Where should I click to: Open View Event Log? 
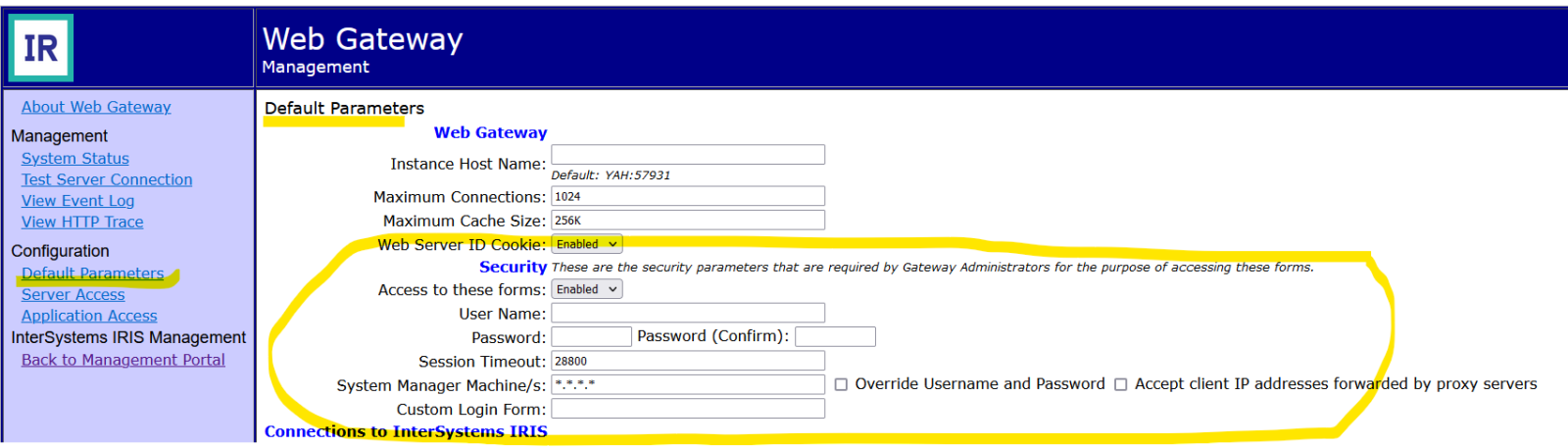77,201
